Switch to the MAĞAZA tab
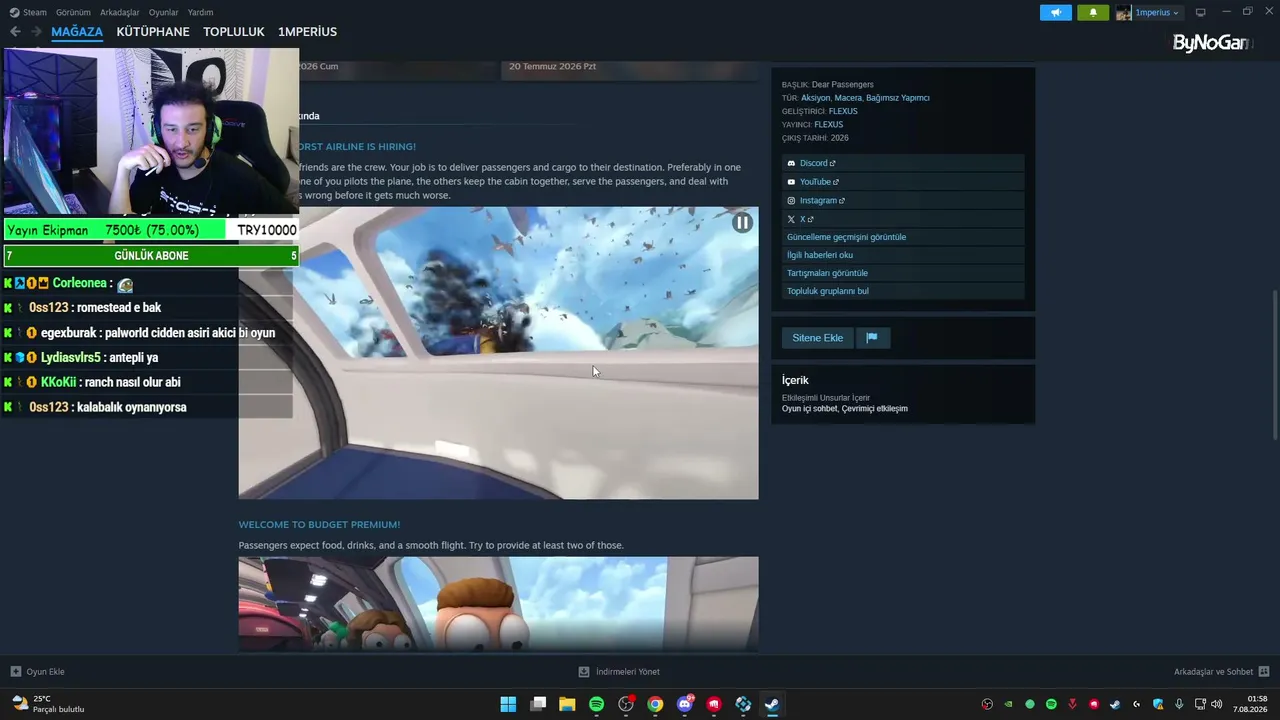1280x720 pixels. tap(77, 32)
